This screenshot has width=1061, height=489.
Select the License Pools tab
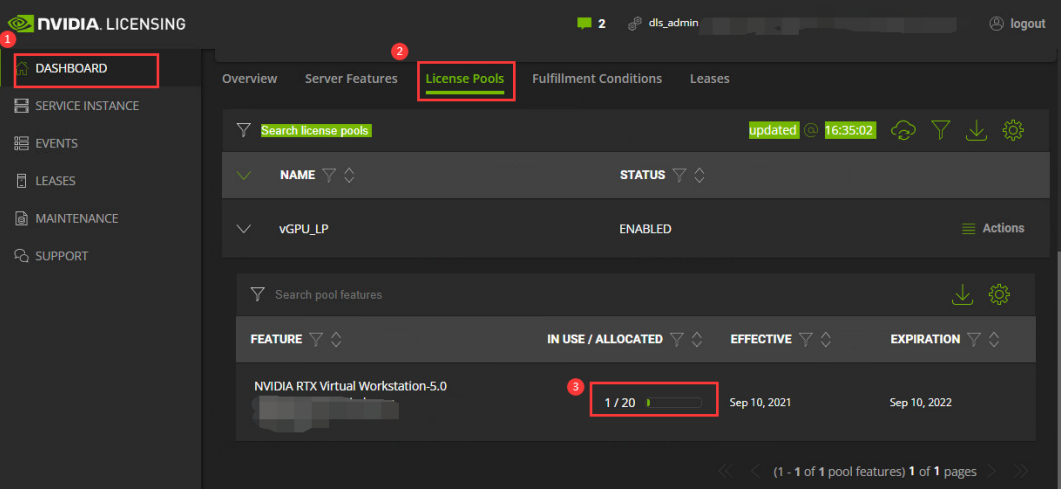click(x=465, y=78)
